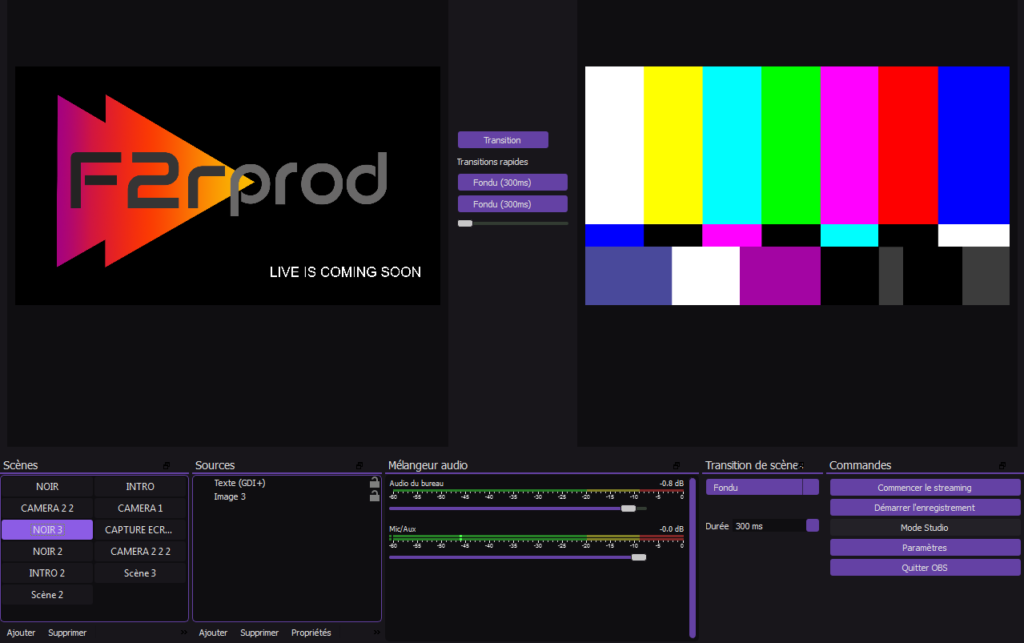The image size is (1024, 643).
Task: Float the Mélangeur audio panel
Action: tap(676, 465)
